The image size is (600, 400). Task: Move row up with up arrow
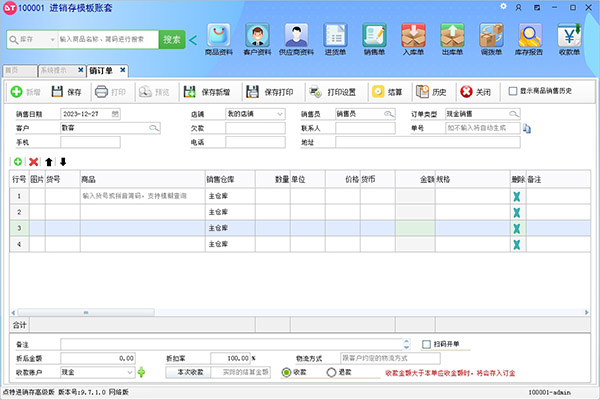[x=49, y=162]
